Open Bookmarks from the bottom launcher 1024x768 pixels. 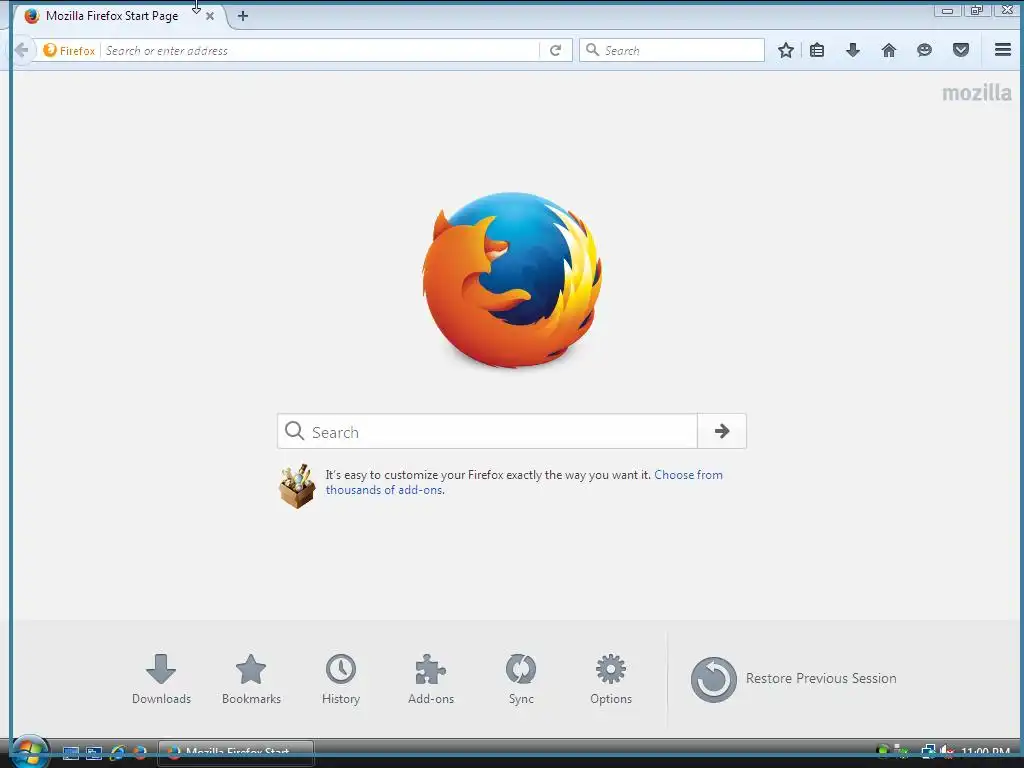coord(251,679)
